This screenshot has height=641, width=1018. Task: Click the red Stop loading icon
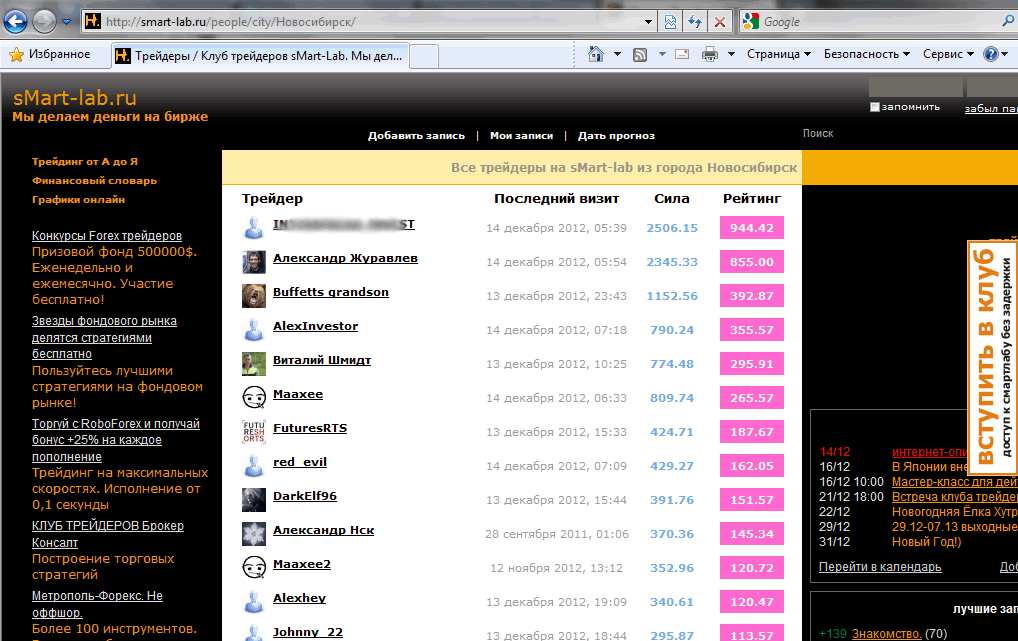point(720,22)
